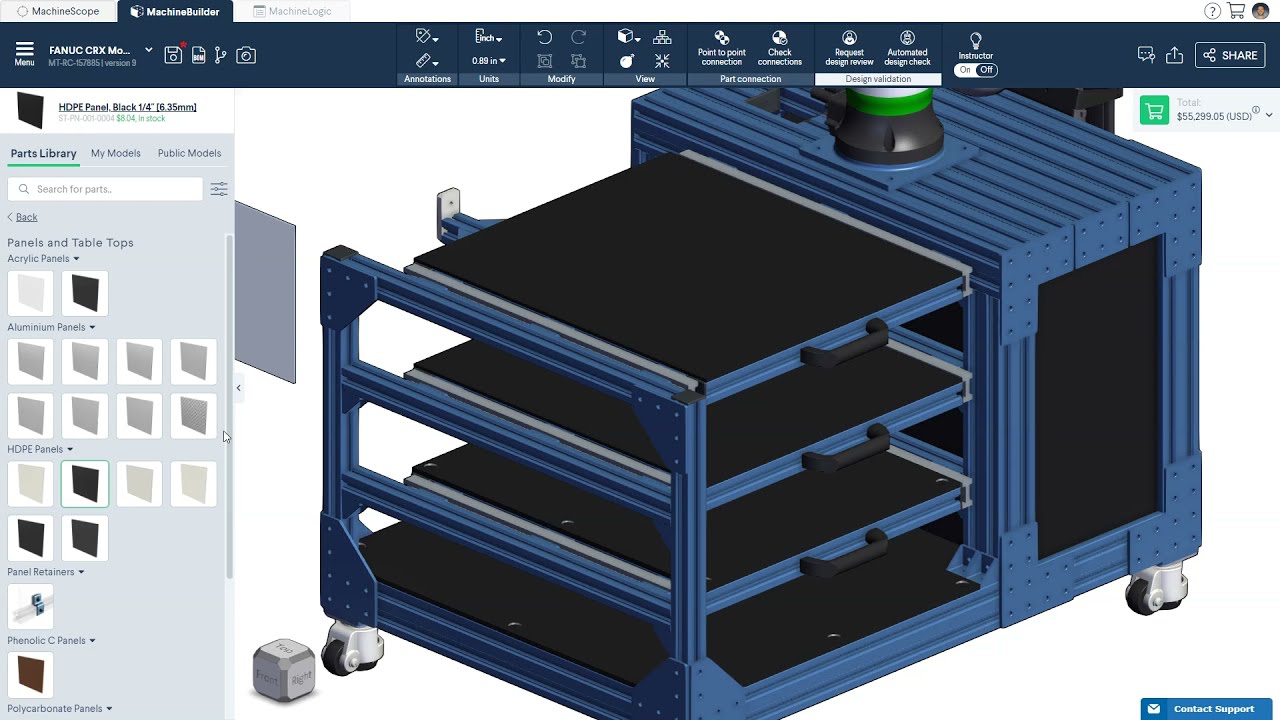
Task: Click the parts library scrollbar
Action: (229, 407)
